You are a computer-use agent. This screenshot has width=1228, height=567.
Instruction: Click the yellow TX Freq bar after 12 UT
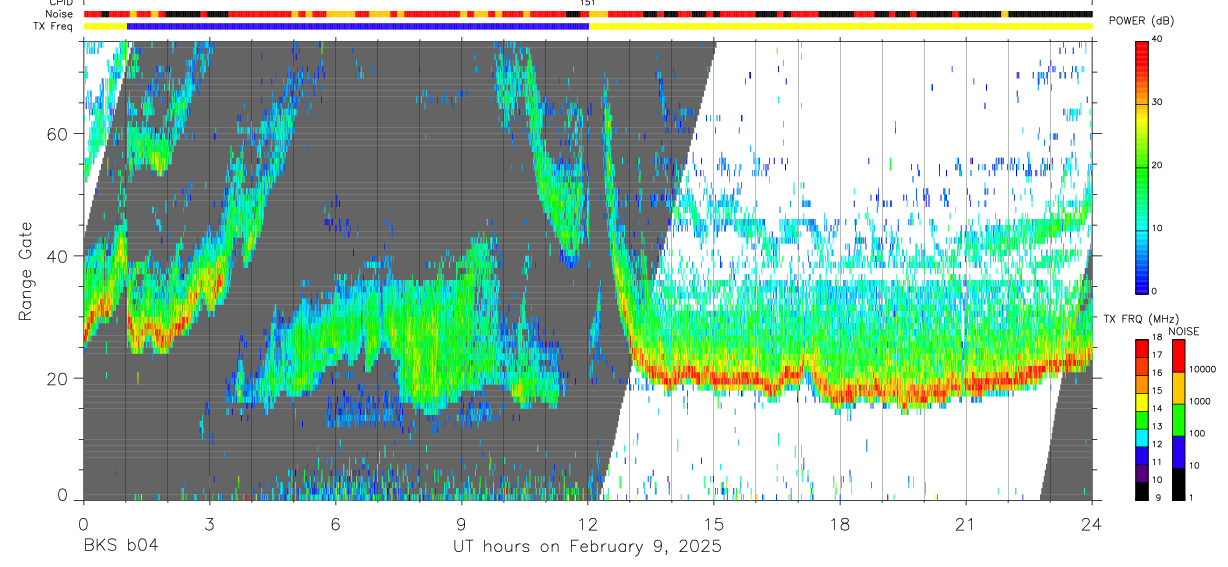(x=840, y=26)
